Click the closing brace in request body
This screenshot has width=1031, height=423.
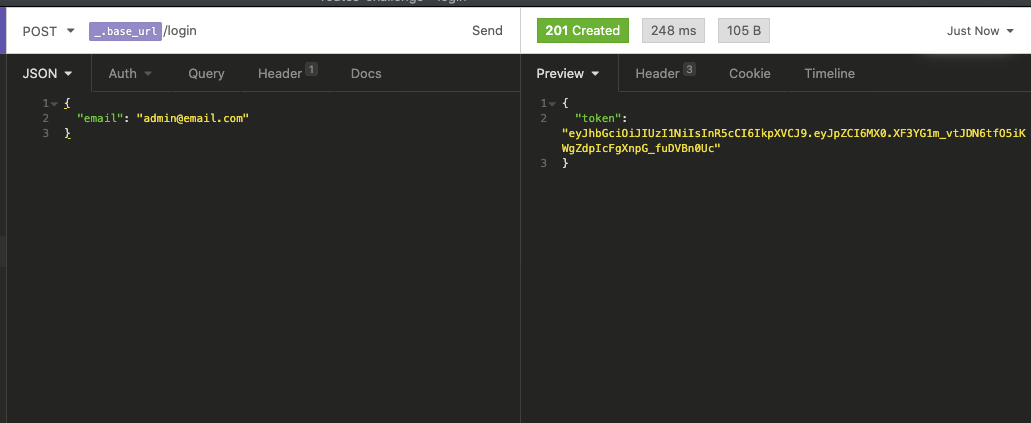coord(67,134)
